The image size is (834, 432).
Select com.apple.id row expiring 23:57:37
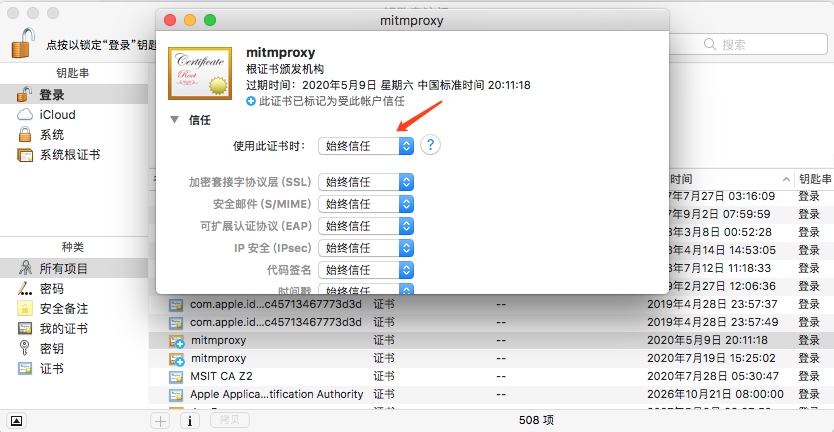(491, 305)
